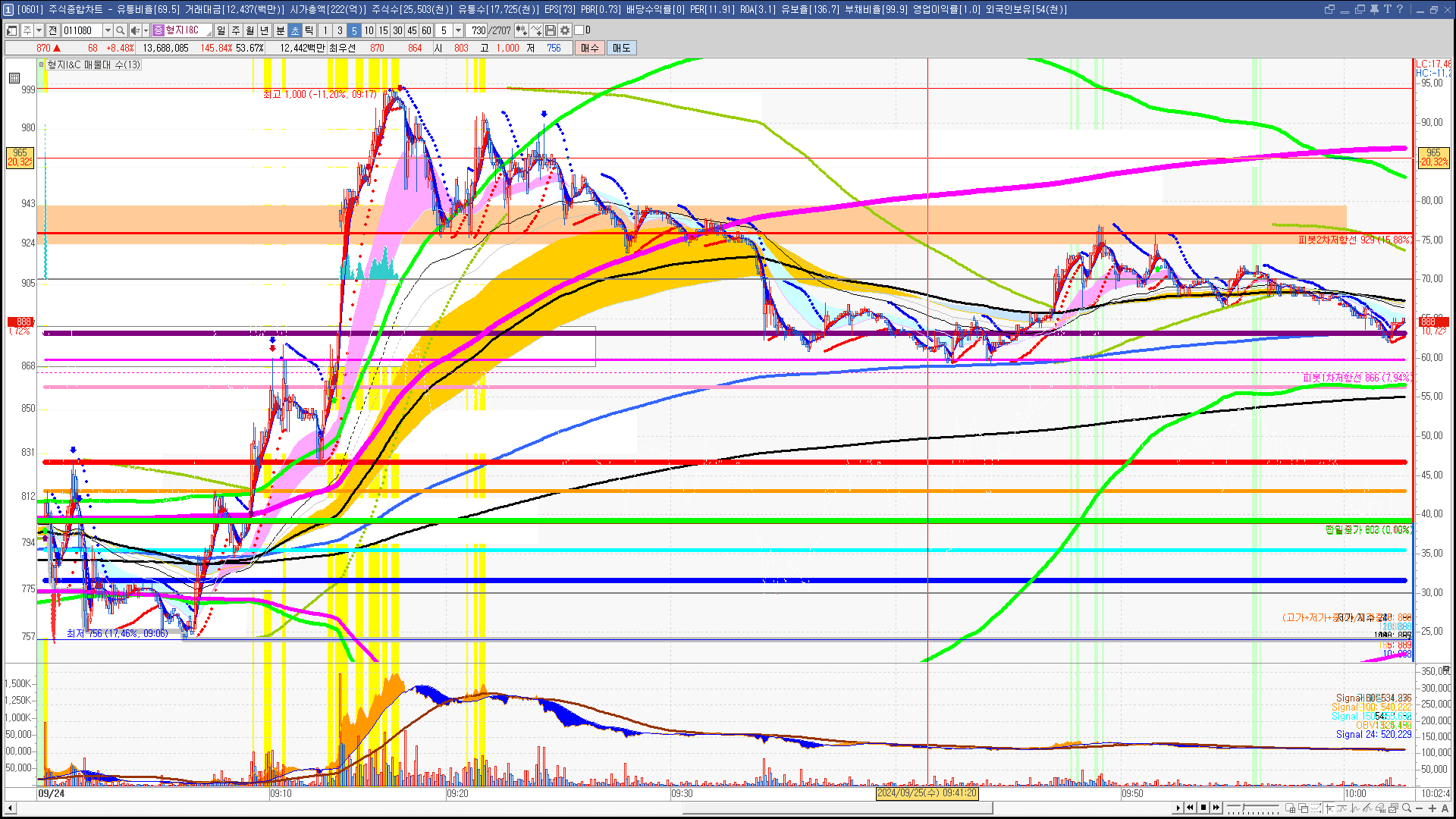Open the 주 type dropdown arrow

click(39, 30)
